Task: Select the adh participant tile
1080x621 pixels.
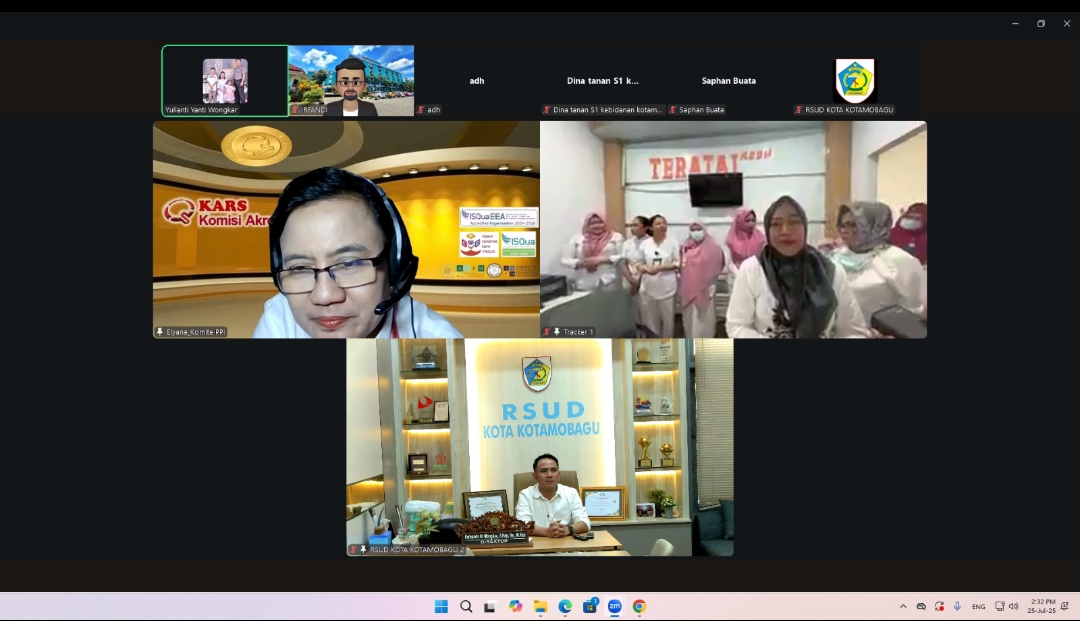Action: [x=477, y=81]
